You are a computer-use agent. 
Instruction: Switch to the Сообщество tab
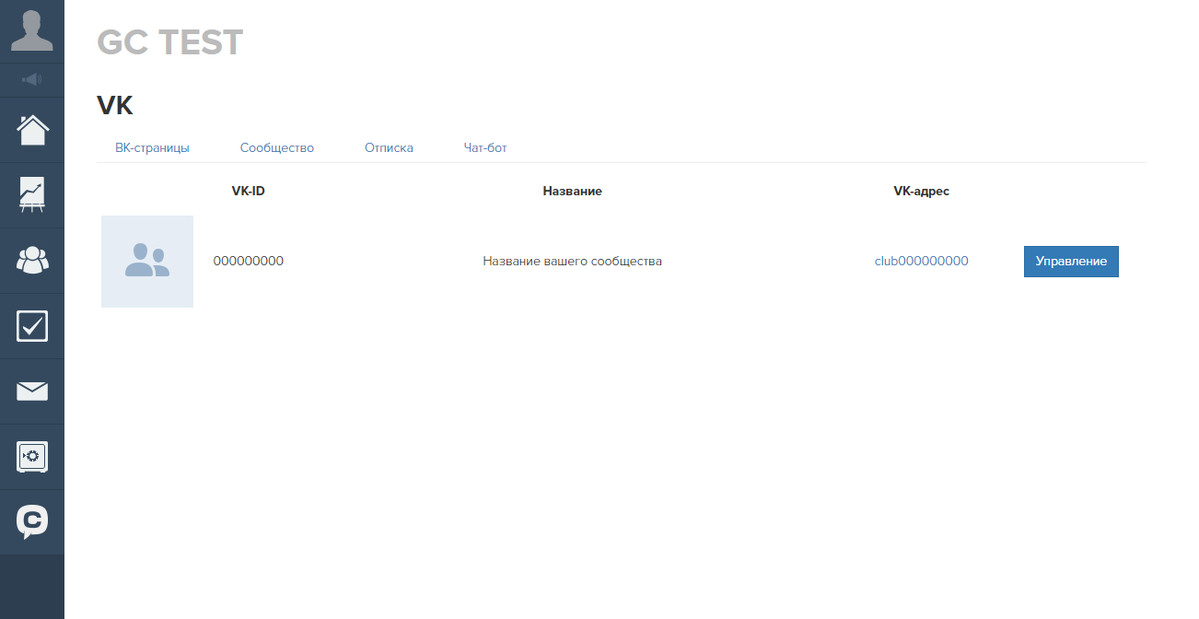click(277, 147)
